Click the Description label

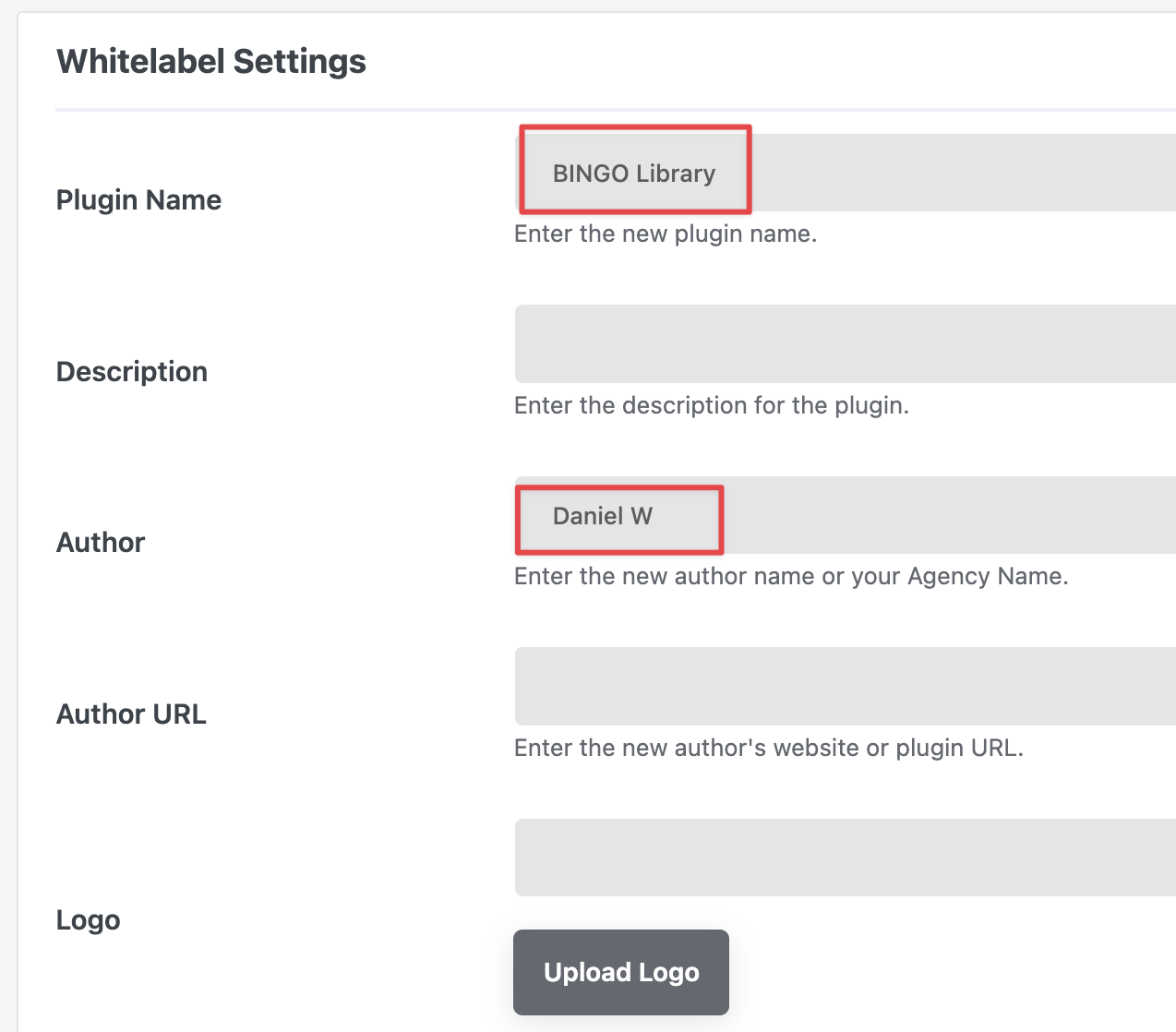click(x=132, y=371)
